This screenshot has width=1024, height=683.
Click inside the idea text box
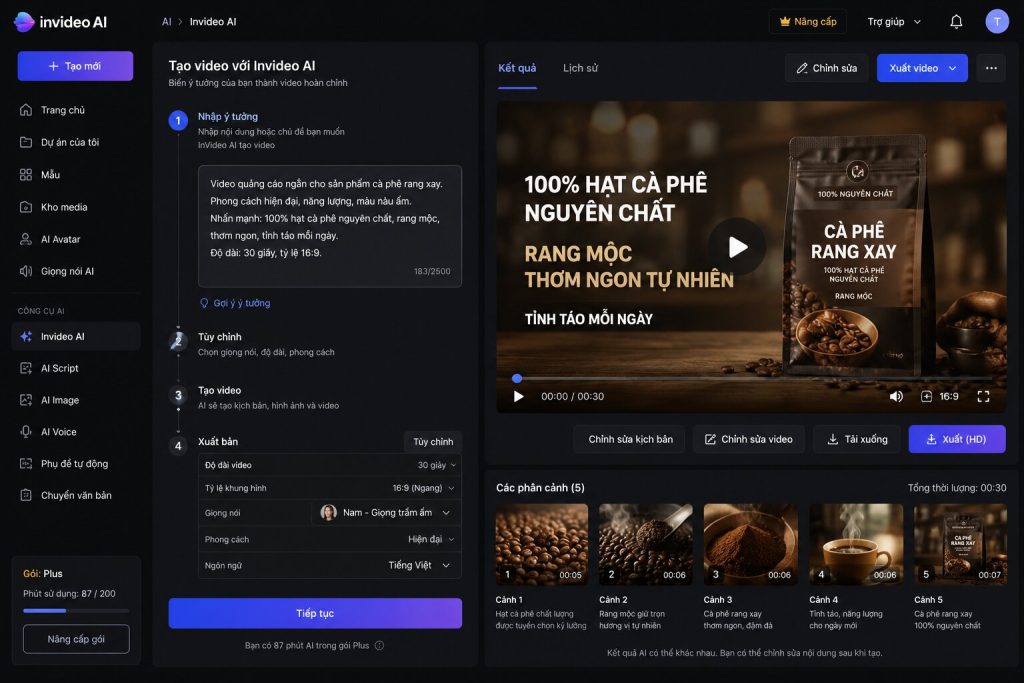(x=330, y=226)
